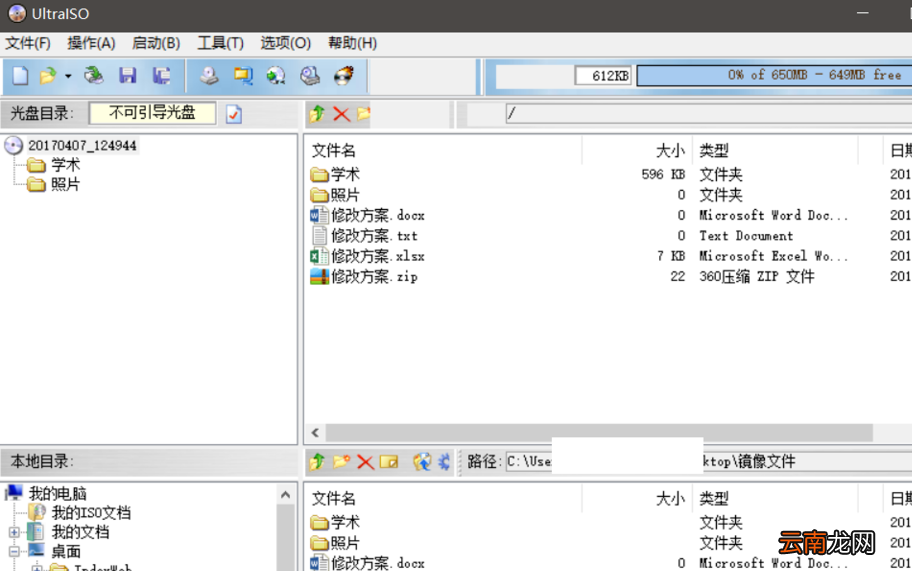This screenshot has width=912, height=571.
Task: Click the 596 KB size cell
Action: (663, 174)
